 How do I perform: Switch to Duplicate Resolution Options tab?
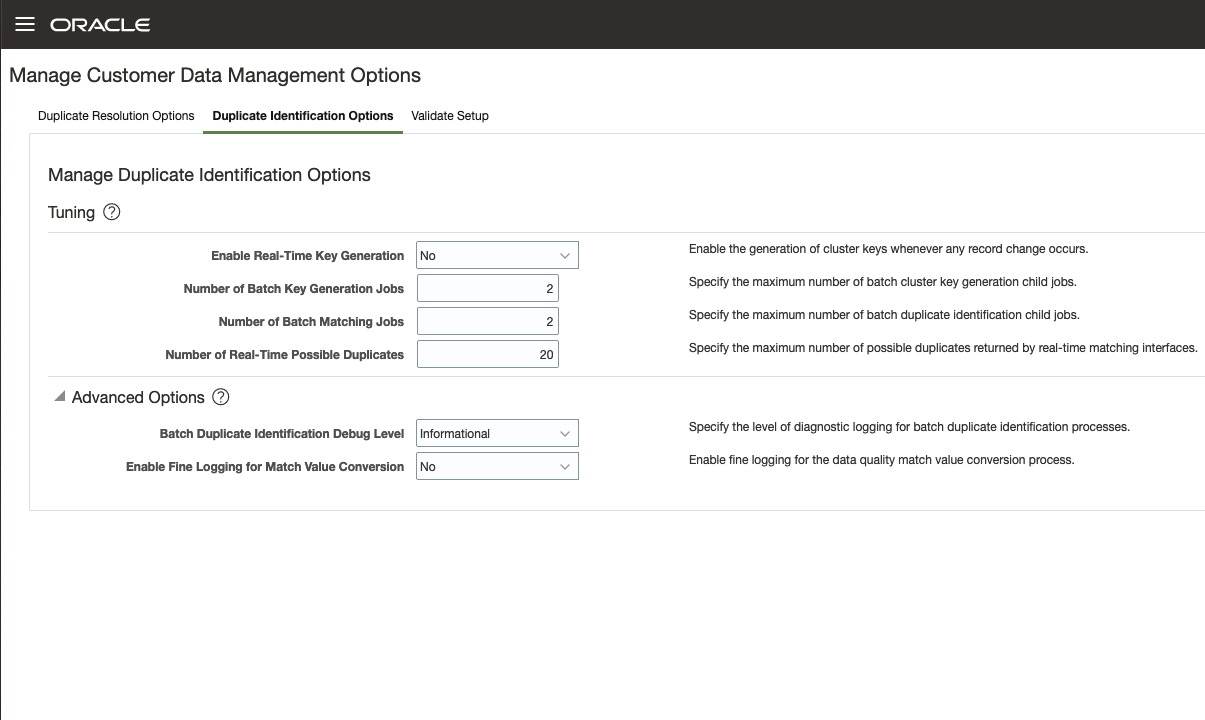click(x=116, y=116)
